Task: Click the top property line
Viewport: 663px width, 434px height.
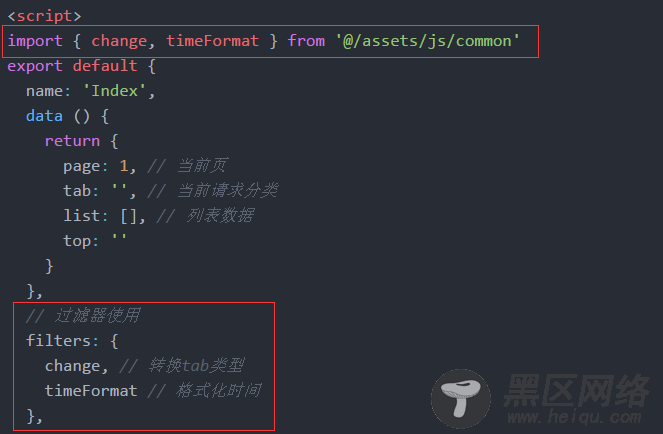Action: [x=95, y=241]
